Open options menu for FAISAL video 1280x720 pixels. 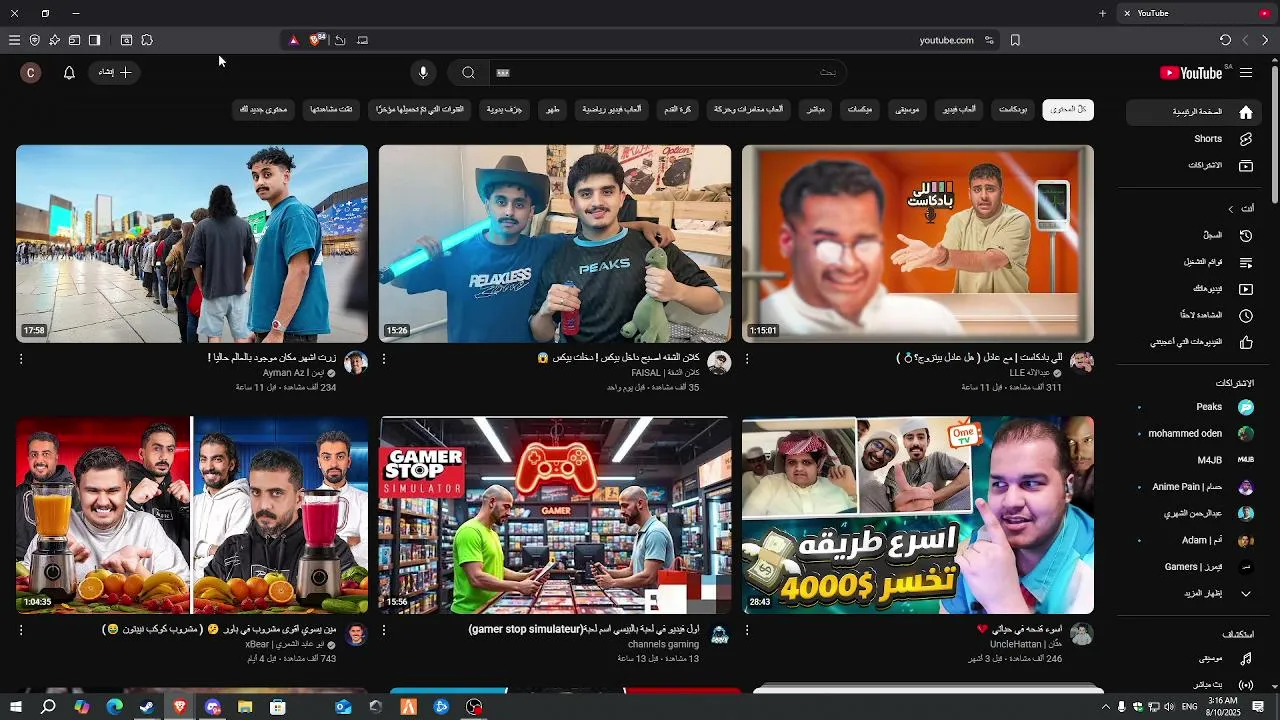pyautogui.click(x=384, y=358)
